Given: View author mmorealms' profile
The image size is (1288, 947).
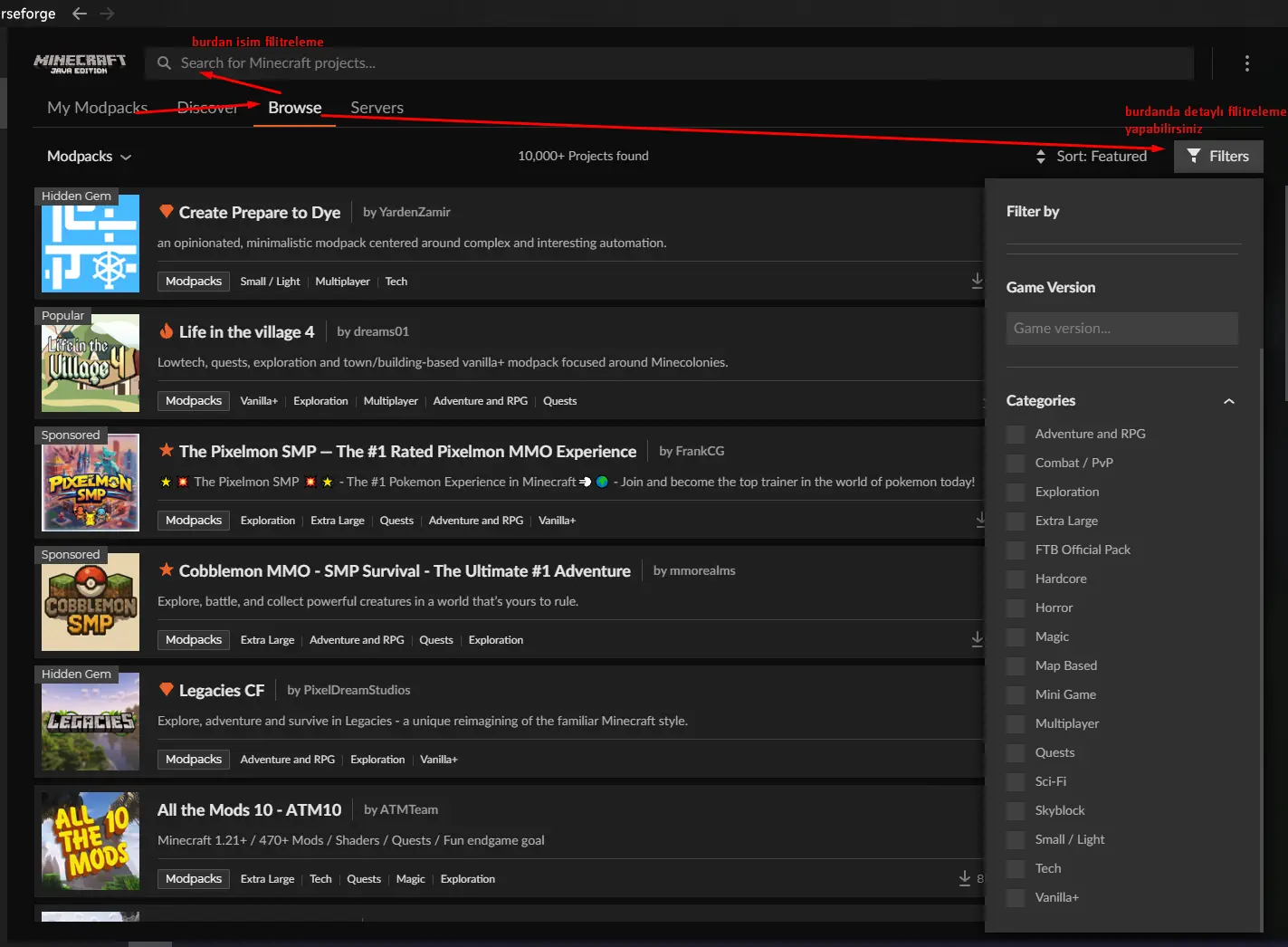Looking at the screenshot, I should [x=702, y=571].
